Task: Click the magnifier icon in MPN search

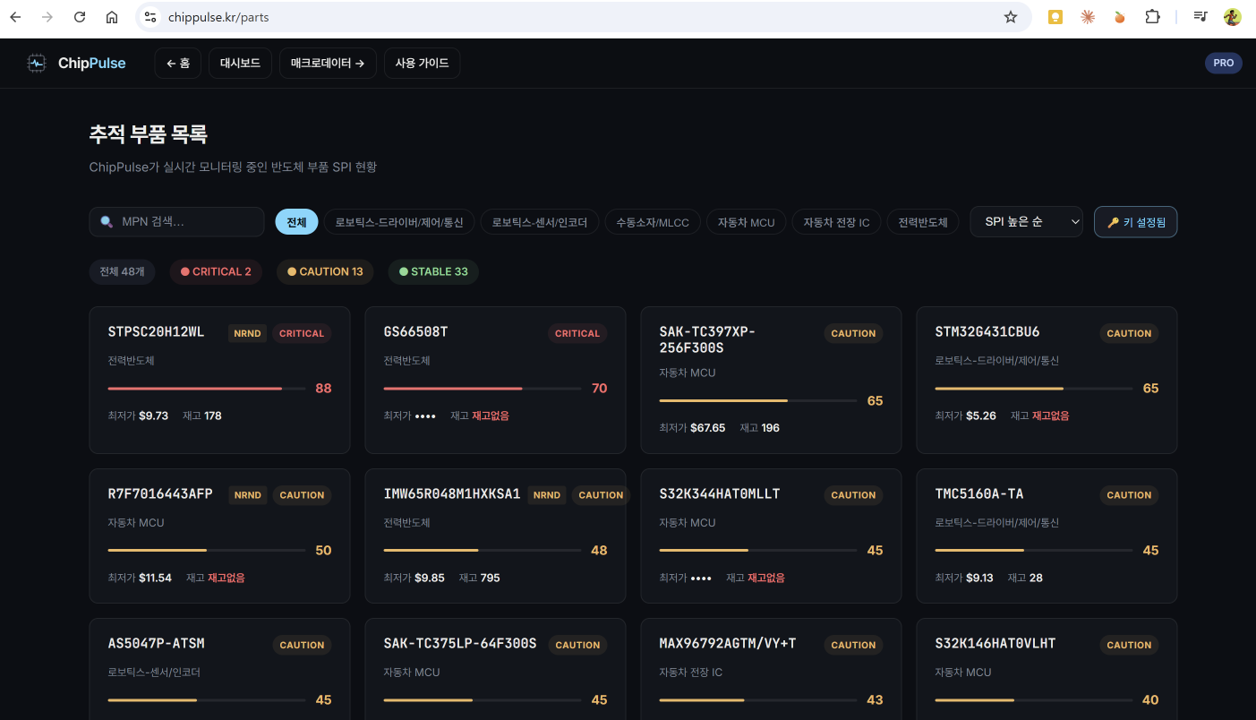Action: tap(107, 222)
